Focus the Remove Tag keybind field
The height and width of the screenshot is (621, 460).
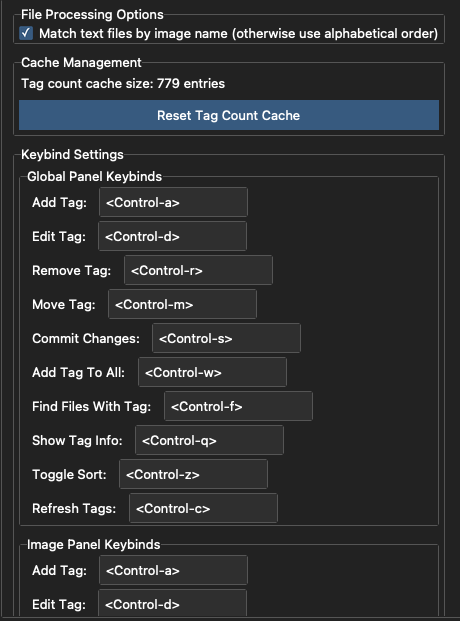[199, 270]
